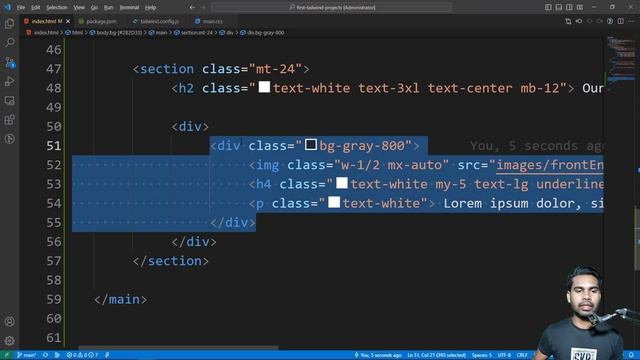Open notifications bell in status bar

(x=631, y=355)
